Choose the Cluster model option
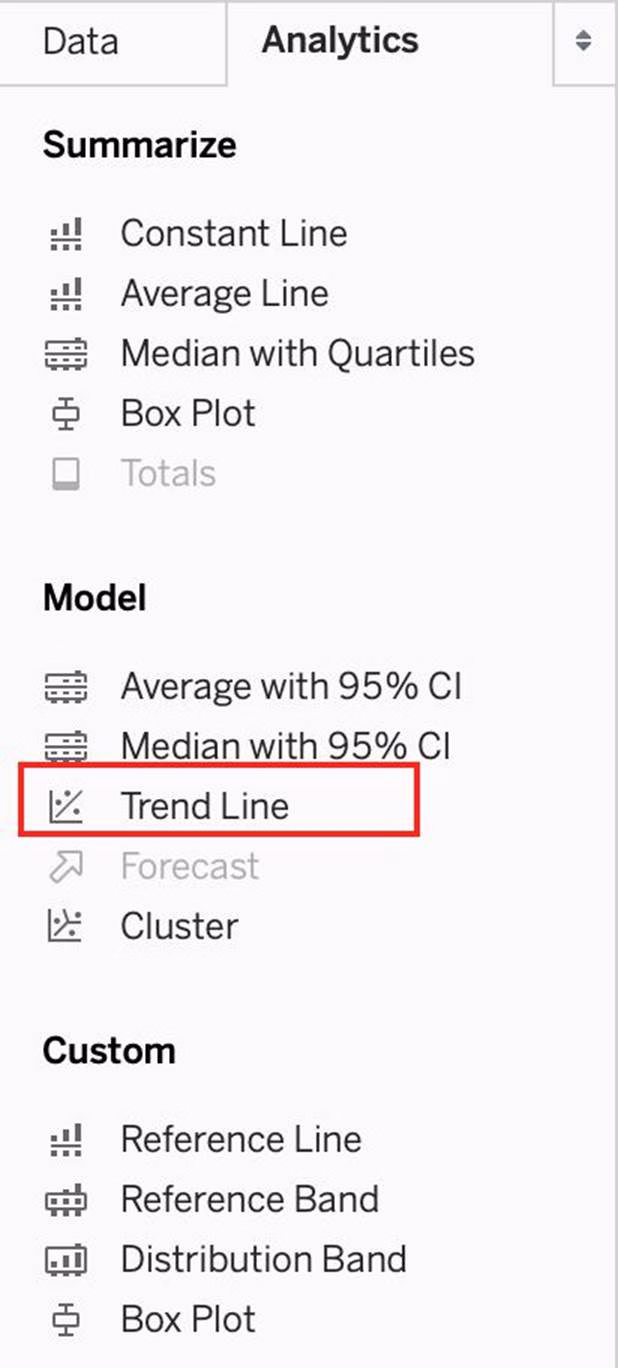This screenshot has width=618, height=1368. [180, 926]
